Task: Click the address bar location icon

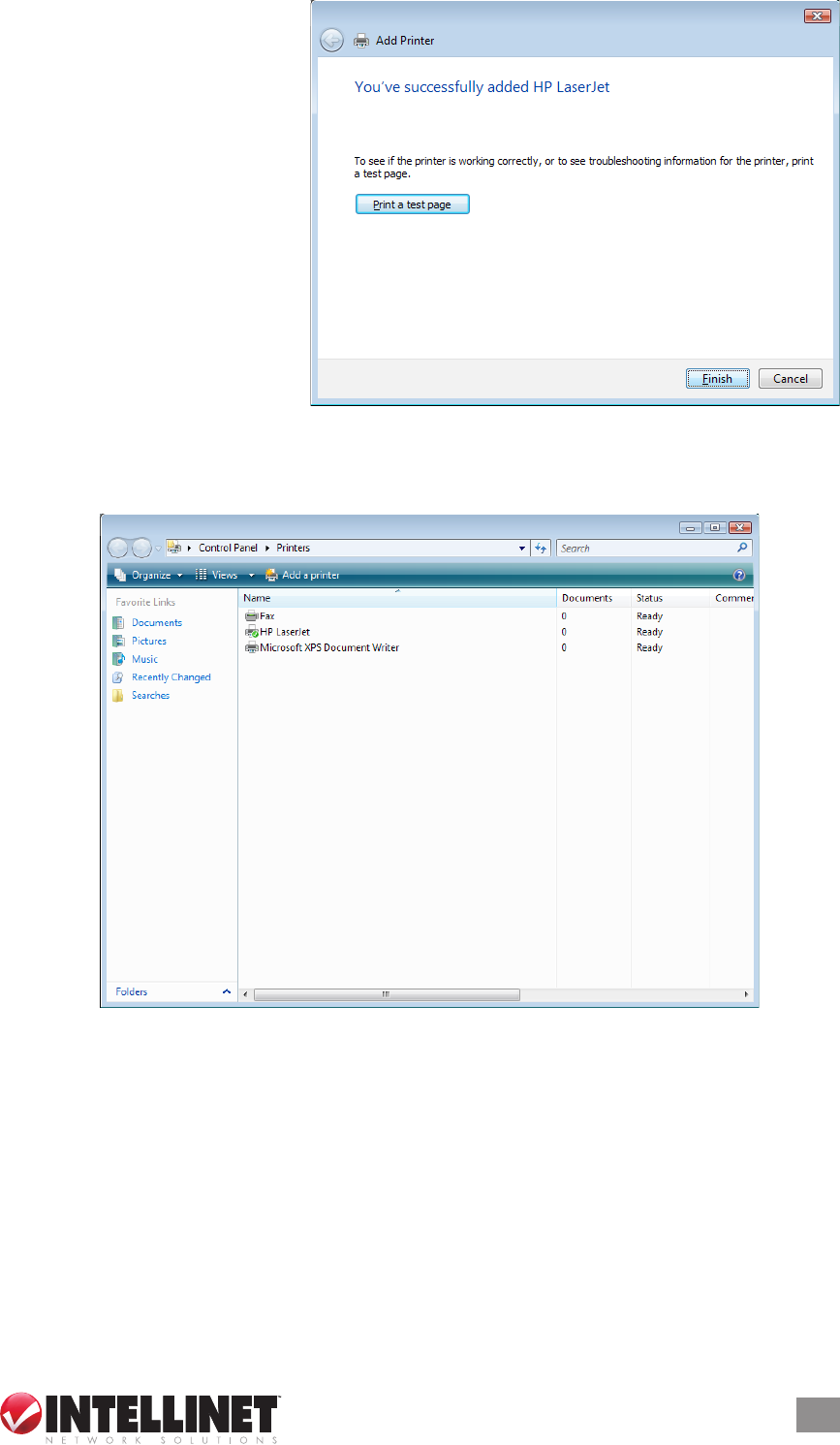Action: pos(174,548)
